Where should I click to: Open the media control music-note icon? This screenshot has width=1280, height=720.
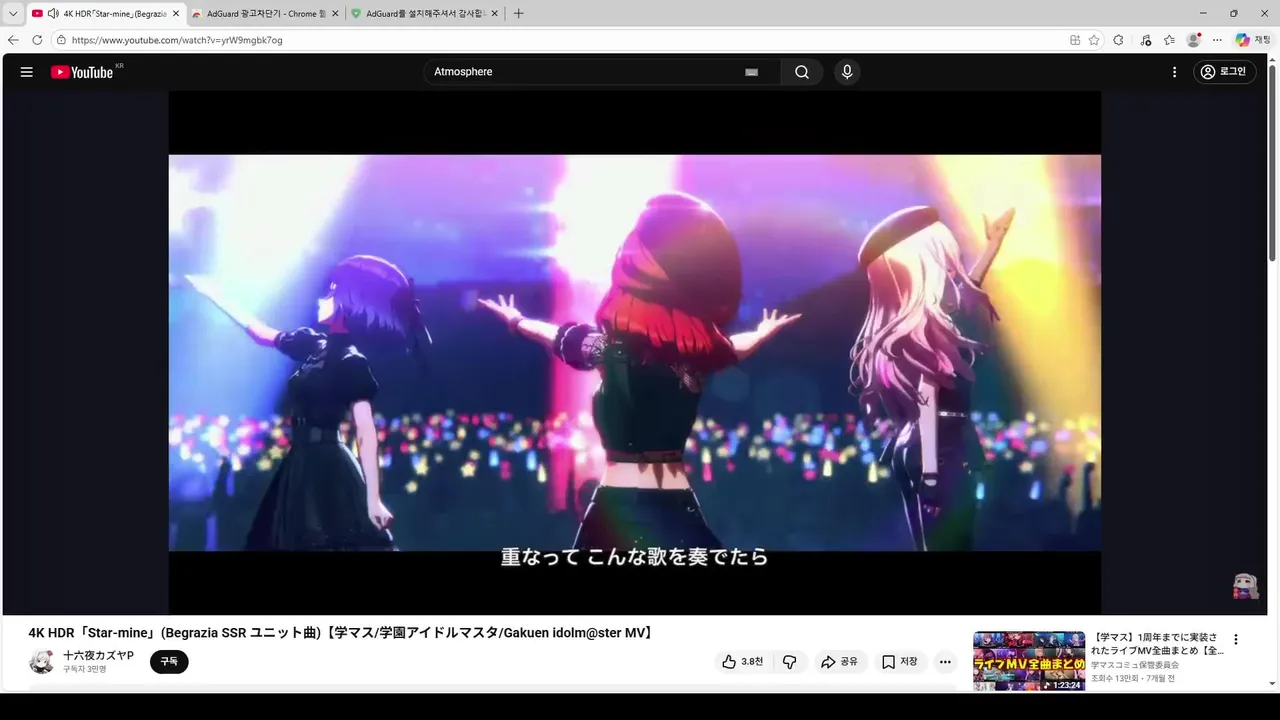(x=1145, y=40)
